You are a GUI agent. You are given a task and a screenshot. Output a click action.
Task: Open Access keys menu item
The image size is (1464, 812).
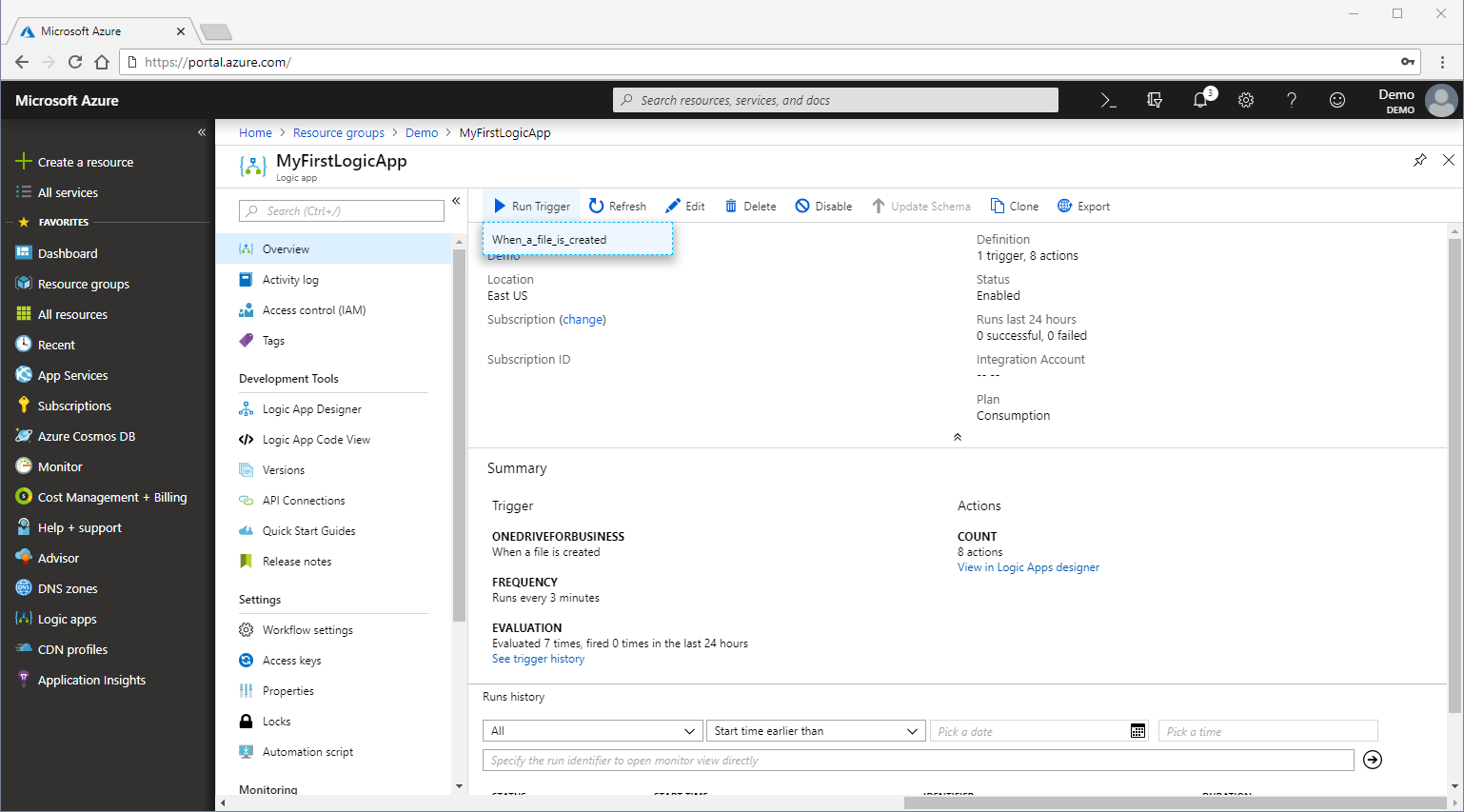pos(333,661)
